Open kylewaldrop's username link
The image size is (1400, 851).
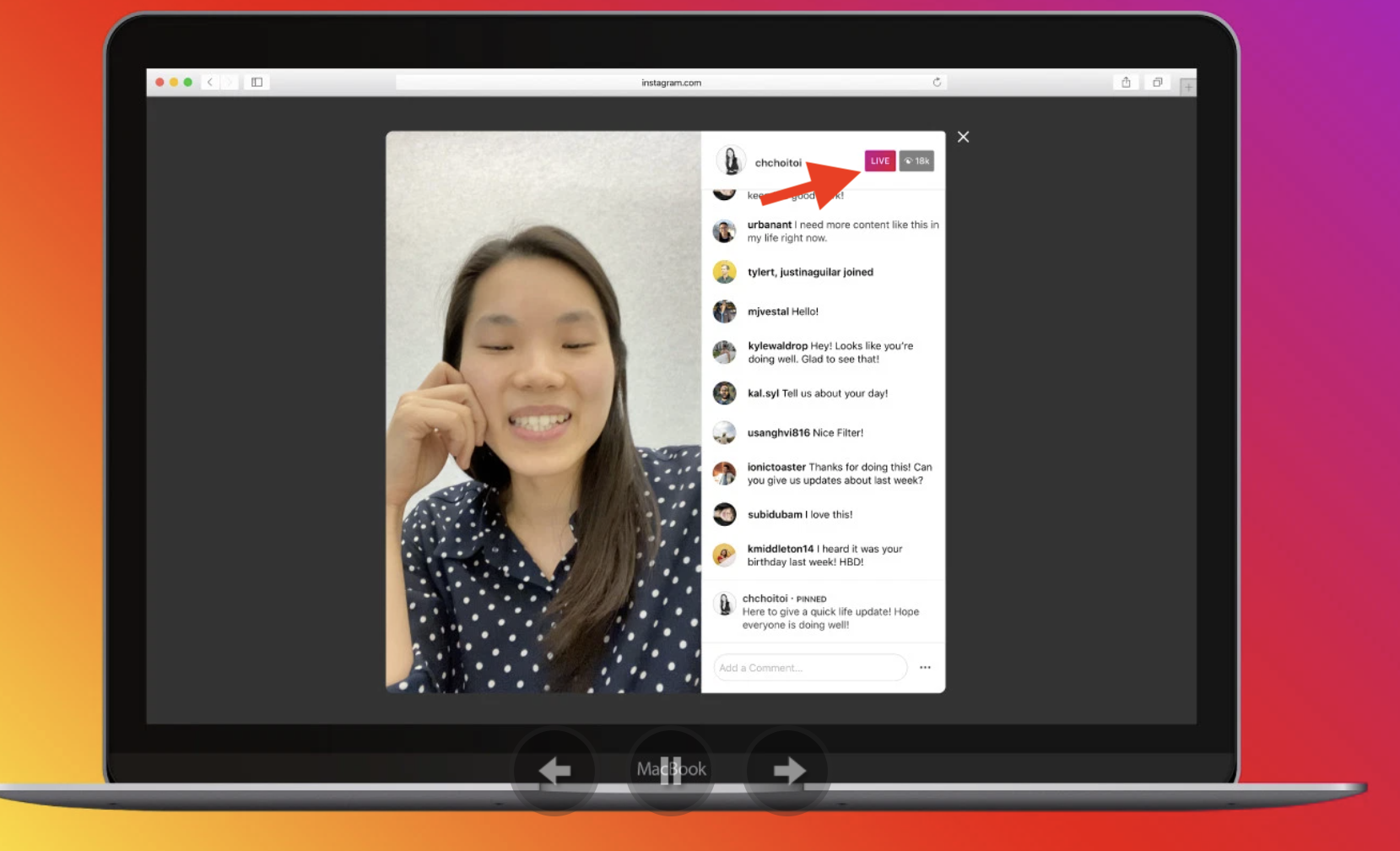pyautogui.click(x=777, y=345)
